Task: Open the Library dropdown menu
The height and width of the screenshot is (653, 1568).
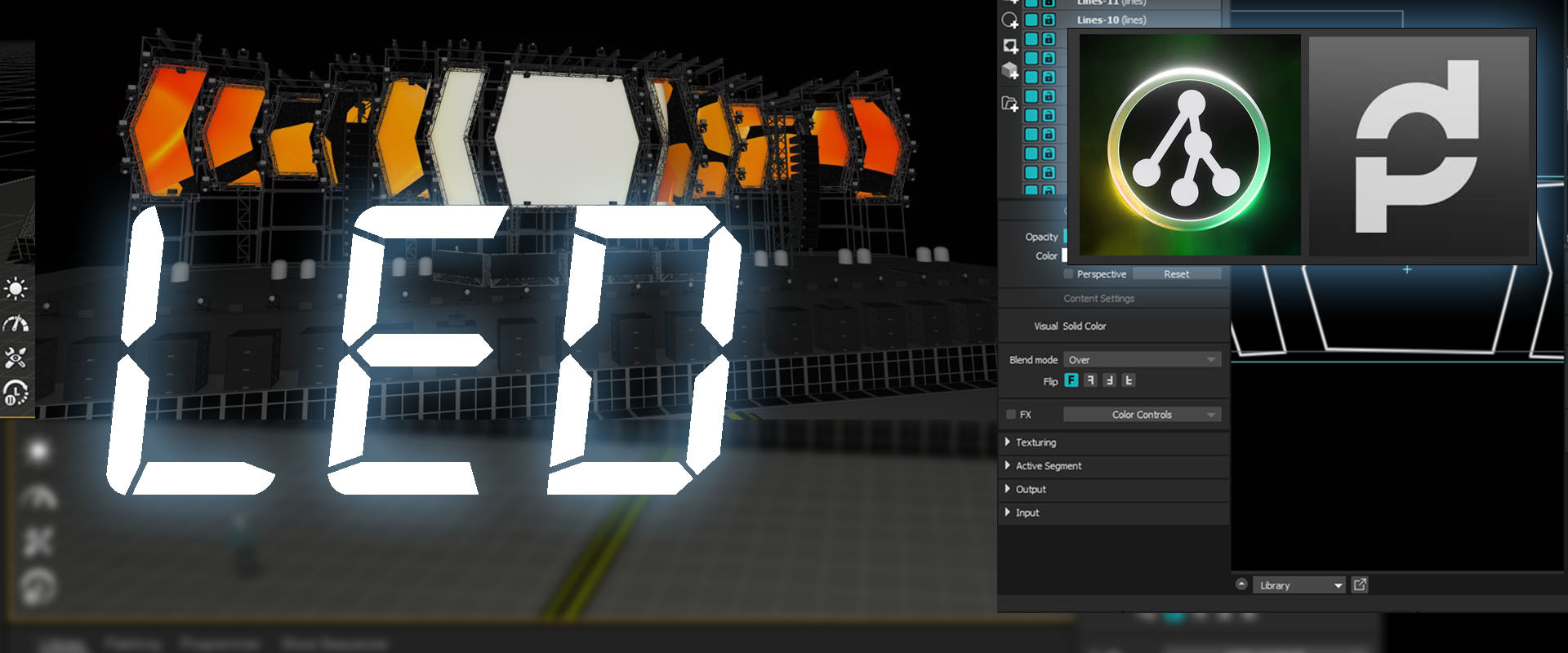Action: click(x=1300, y=585)
